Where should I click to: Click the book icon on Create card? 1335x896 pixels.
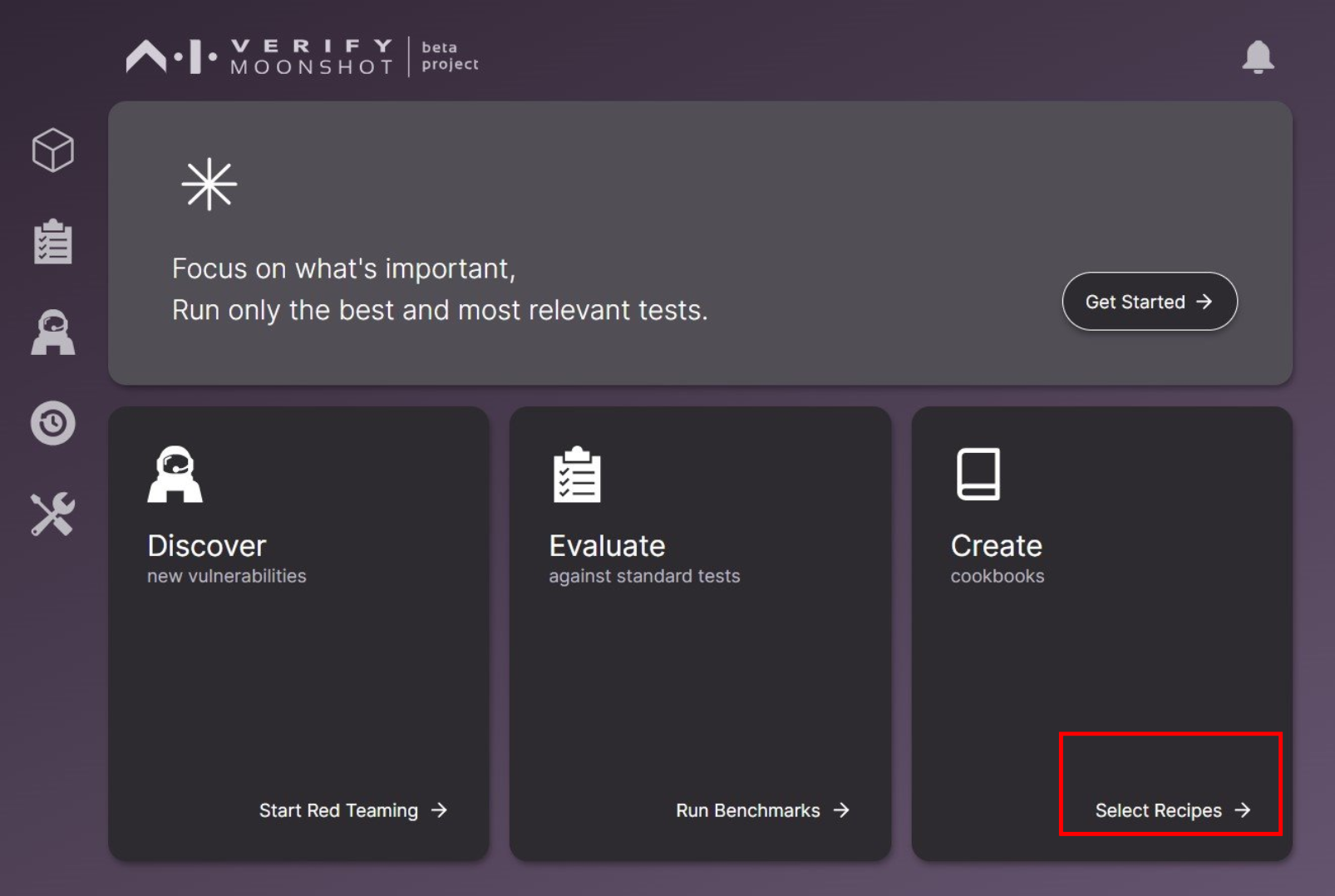click(x=978, y=475)
